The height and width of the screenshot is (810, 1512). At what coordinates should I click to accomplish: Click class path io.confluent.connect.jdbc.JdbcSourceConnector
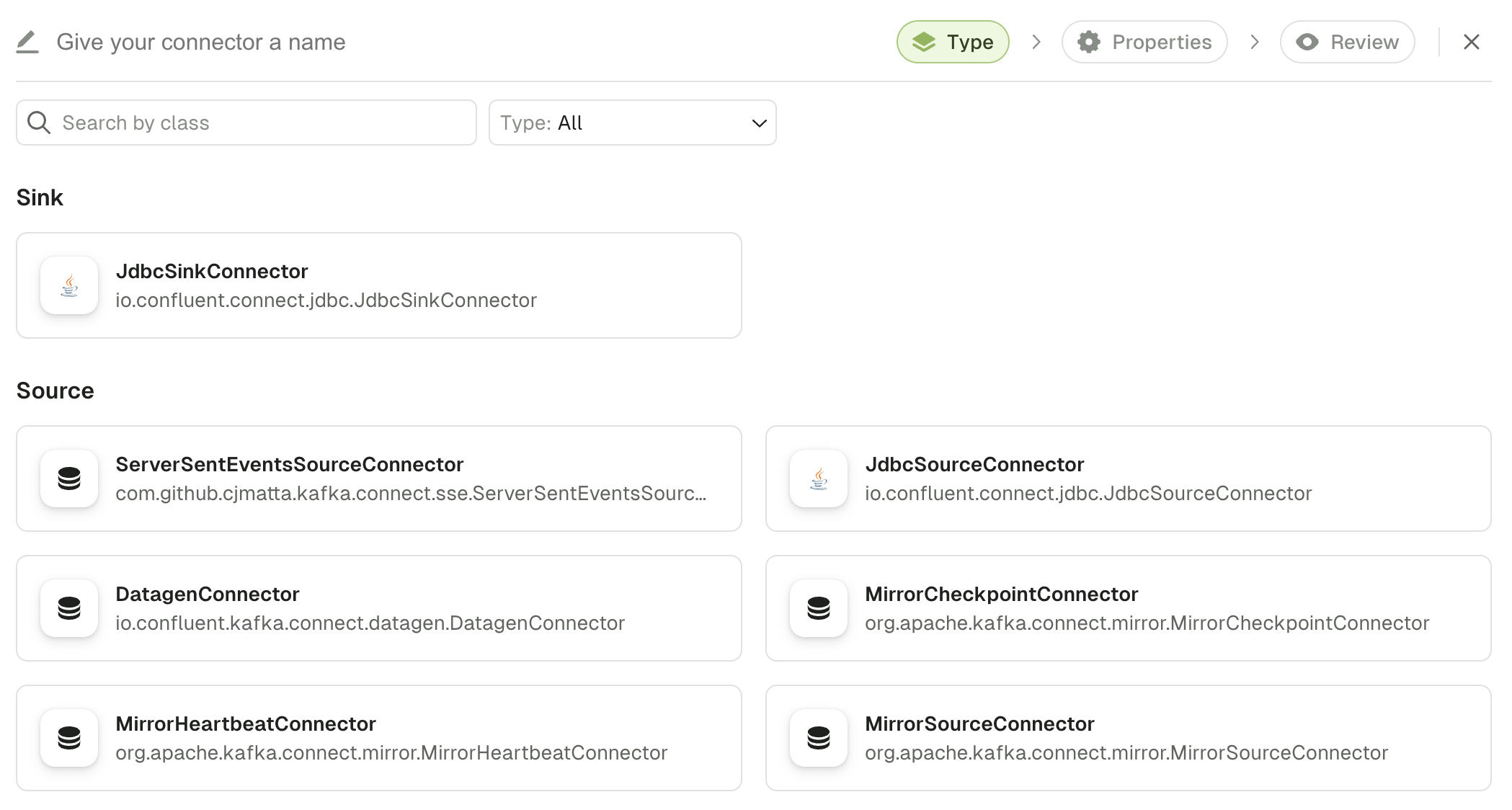(x=1088, y=493)
